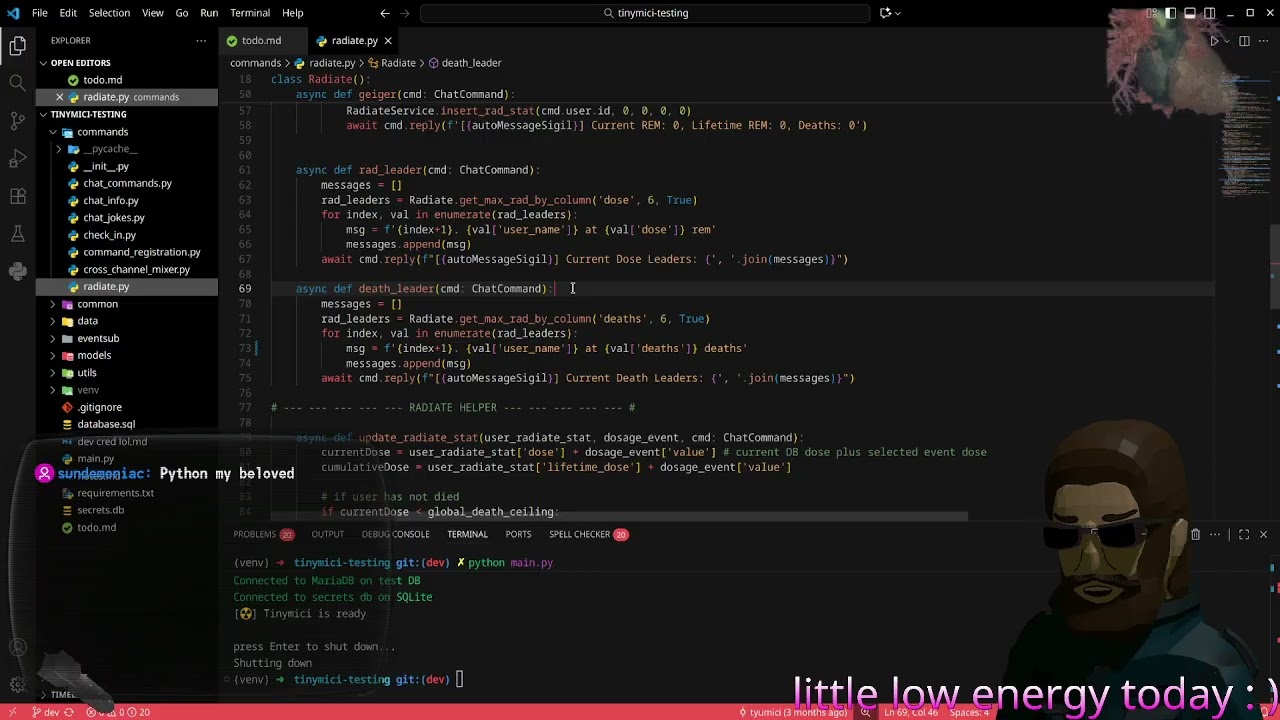The height and width of the screenshot is (720, 1280).
Task: Open the Selection menu
Action: pyautogui.click(x=109, y=13)
